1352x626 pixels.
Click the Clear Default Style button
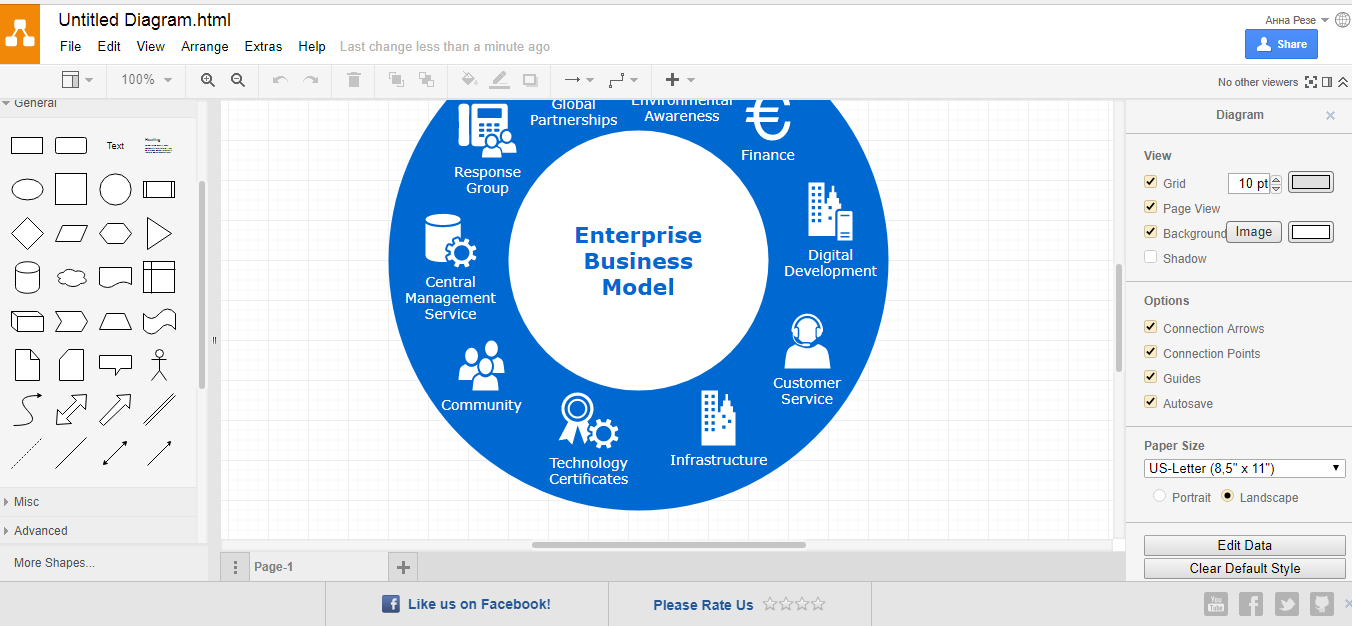[1245, 568]
